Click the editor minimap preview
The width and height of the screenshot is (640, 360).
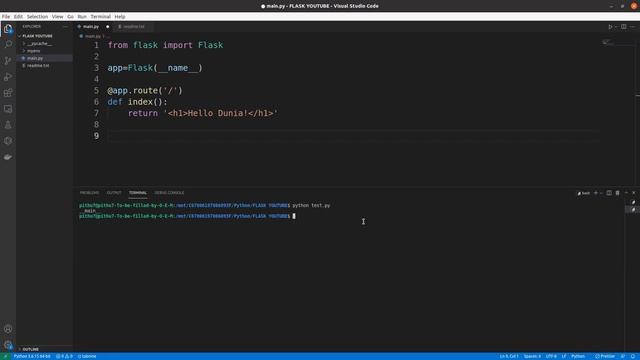click(608, 42)
